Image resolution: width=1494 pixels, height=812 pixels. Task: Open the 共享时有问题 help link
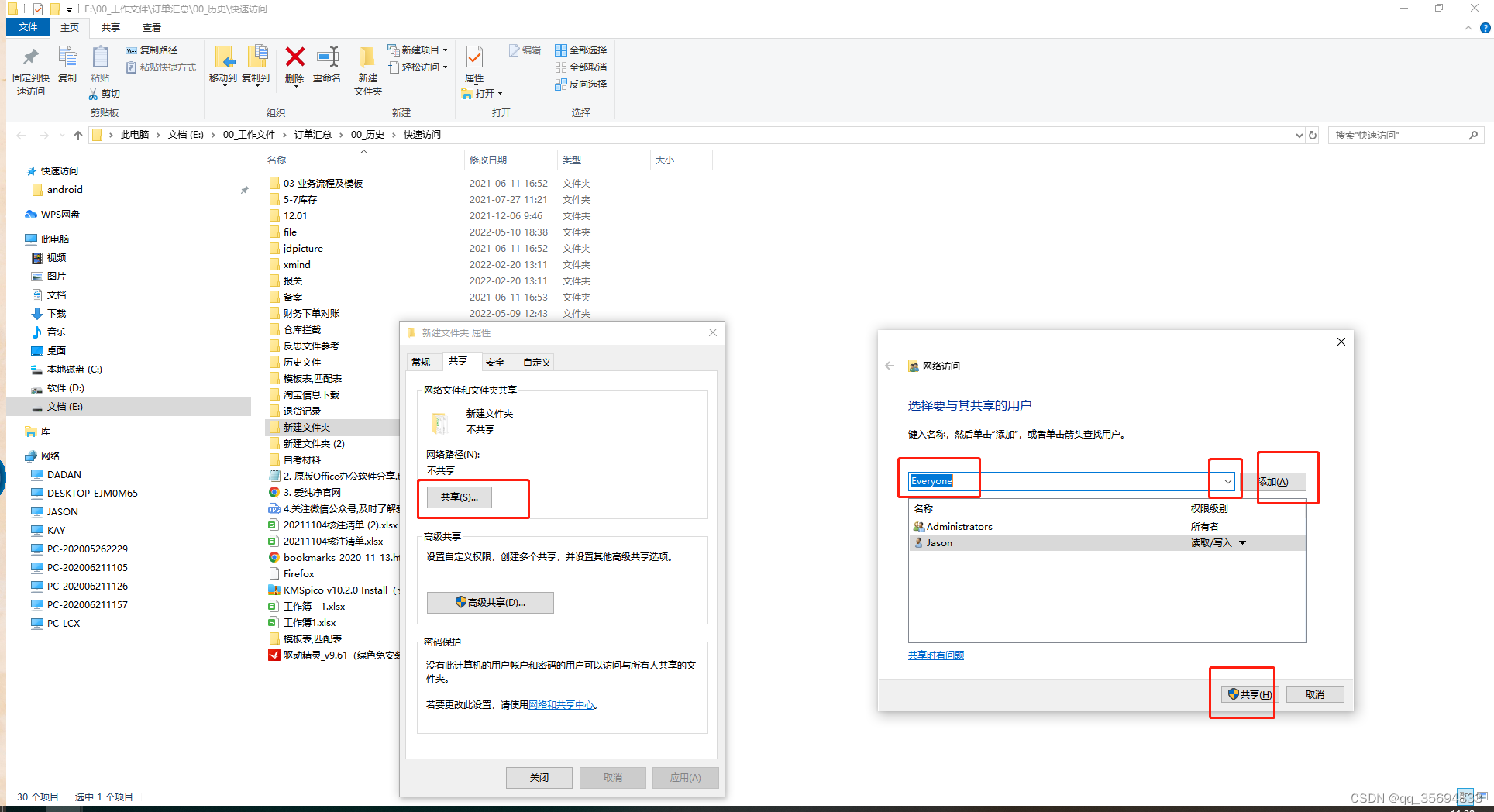tap(936, 655)
